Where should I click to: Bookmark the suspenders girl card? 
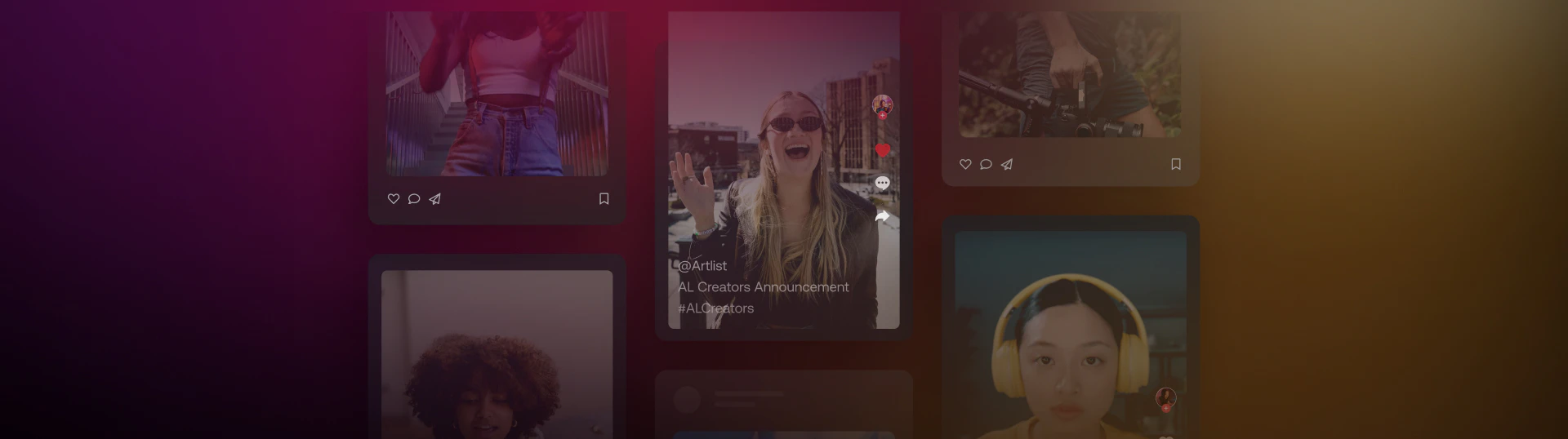coord(604,198)
